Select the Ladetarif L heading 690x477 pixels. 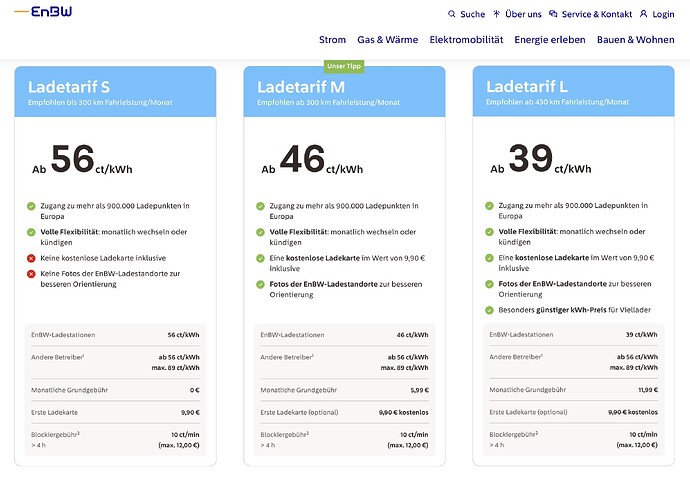527,86
